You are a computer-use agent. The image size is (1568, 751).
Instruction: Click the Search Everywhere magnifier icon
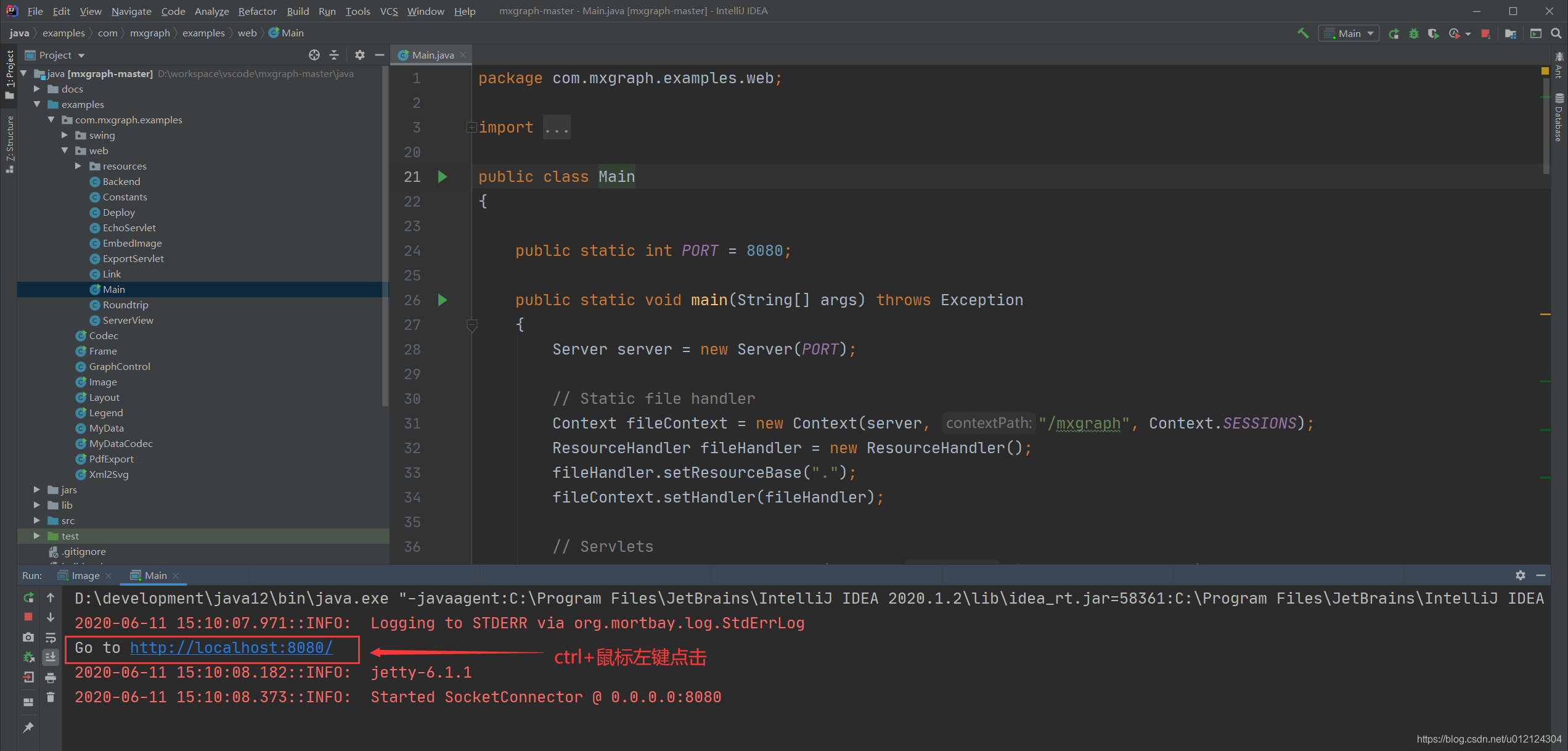[1556, 33]
